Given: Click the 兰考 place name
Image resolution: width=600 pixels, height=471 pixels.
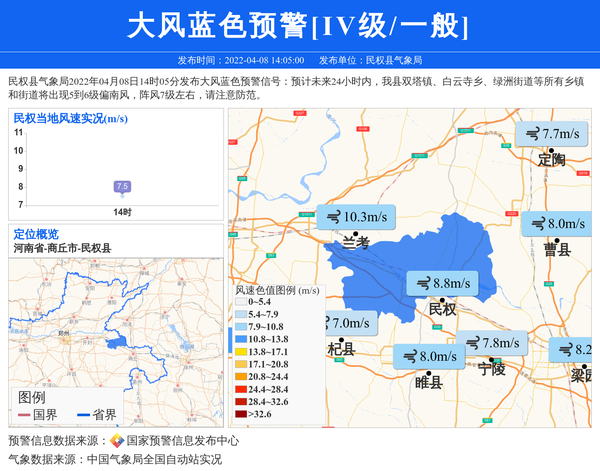Looking at the screenshot, I should (356, 242).
